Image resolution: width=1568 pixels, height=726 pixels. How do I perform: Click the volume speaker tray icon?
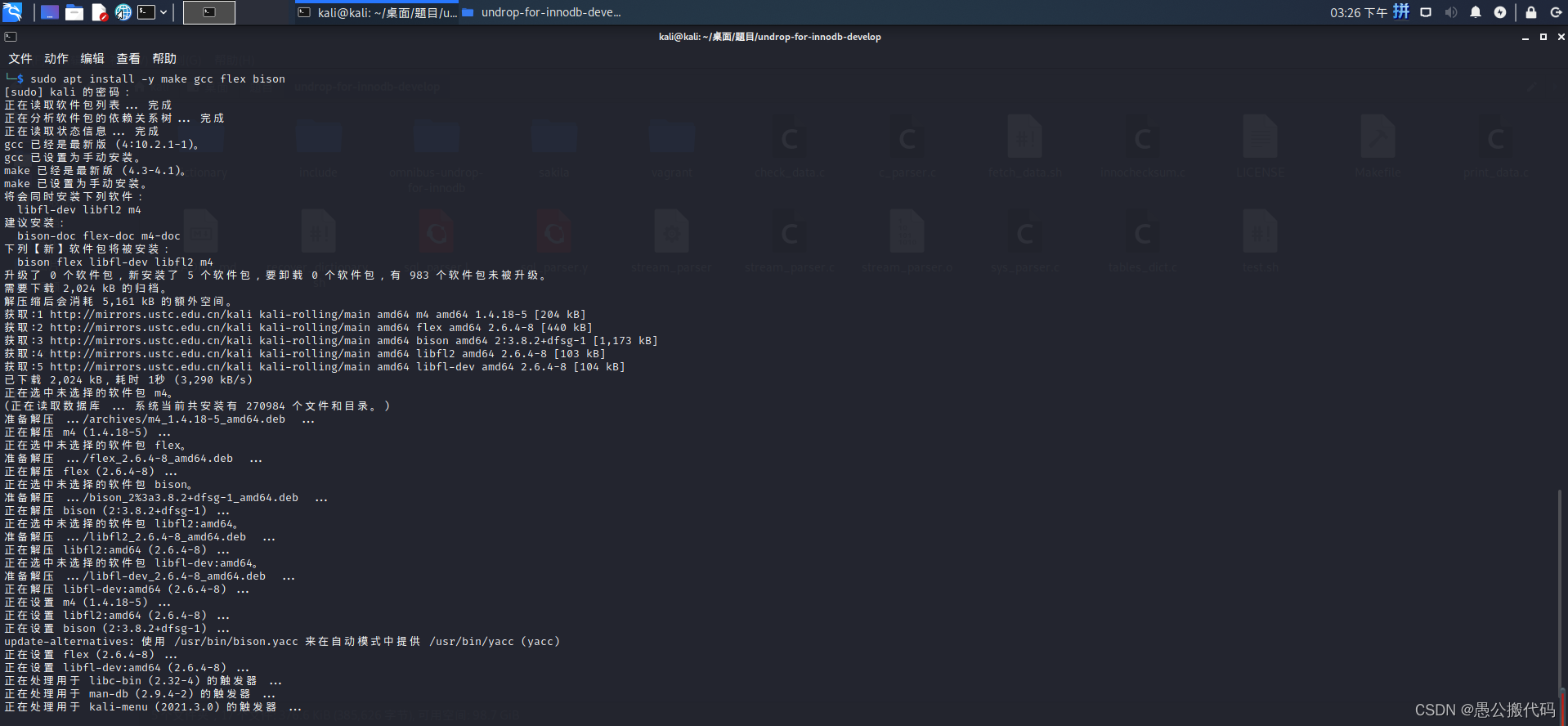tap(1451, 12)
